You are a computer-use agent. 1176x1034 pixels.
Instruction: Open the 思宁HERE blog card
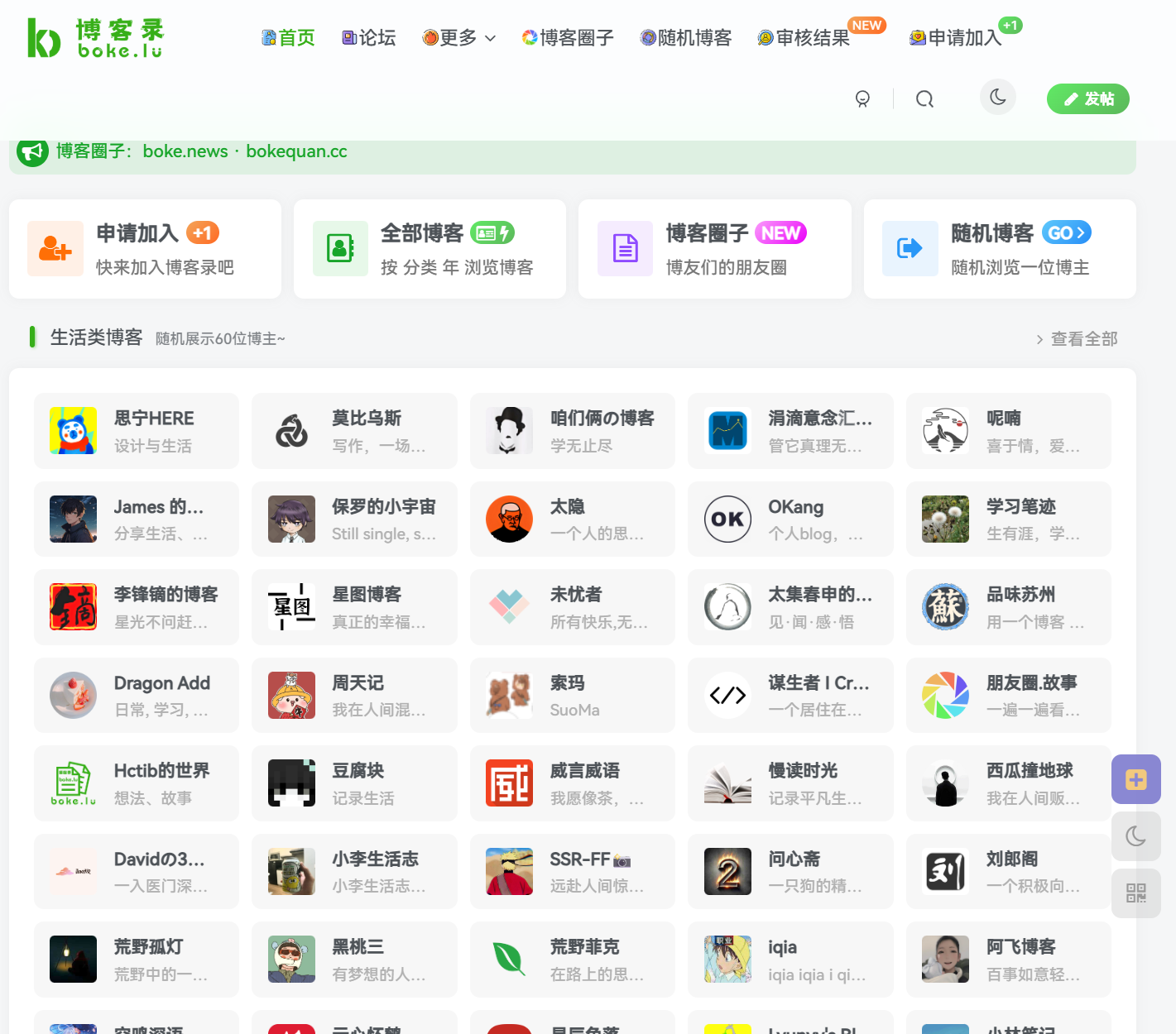coord(137,431)
